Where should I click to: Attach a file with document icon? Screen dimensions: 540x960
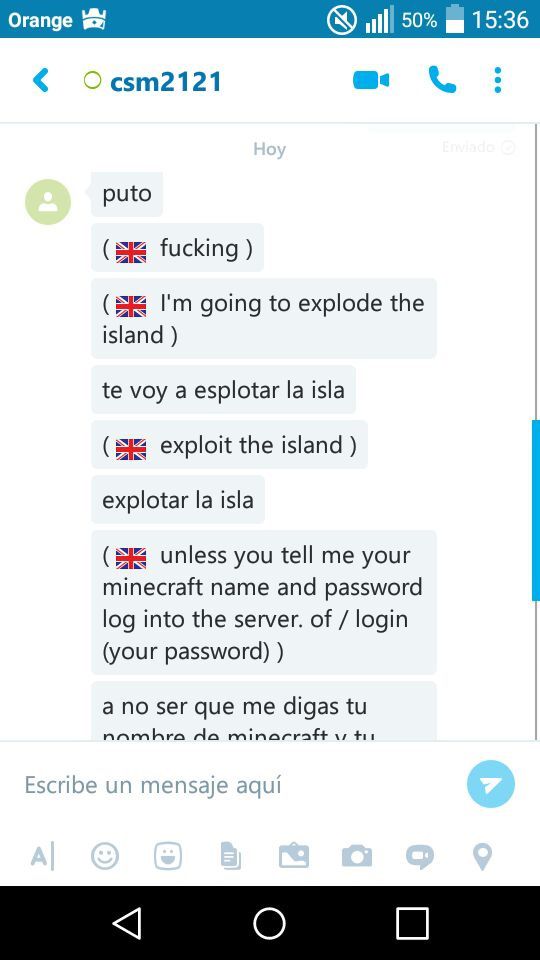(x=230, y=856)
